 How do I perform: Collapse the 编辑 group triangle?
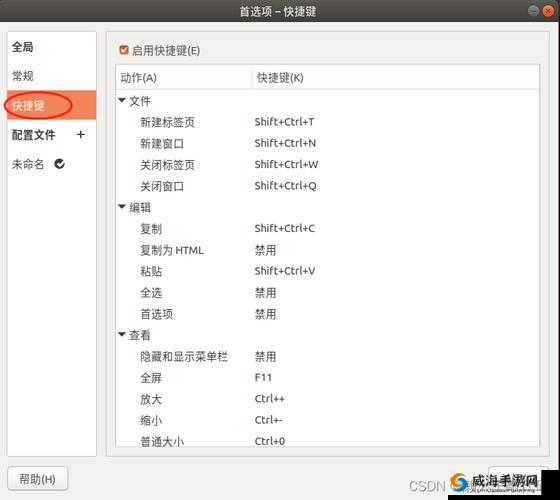click(122, 206)
